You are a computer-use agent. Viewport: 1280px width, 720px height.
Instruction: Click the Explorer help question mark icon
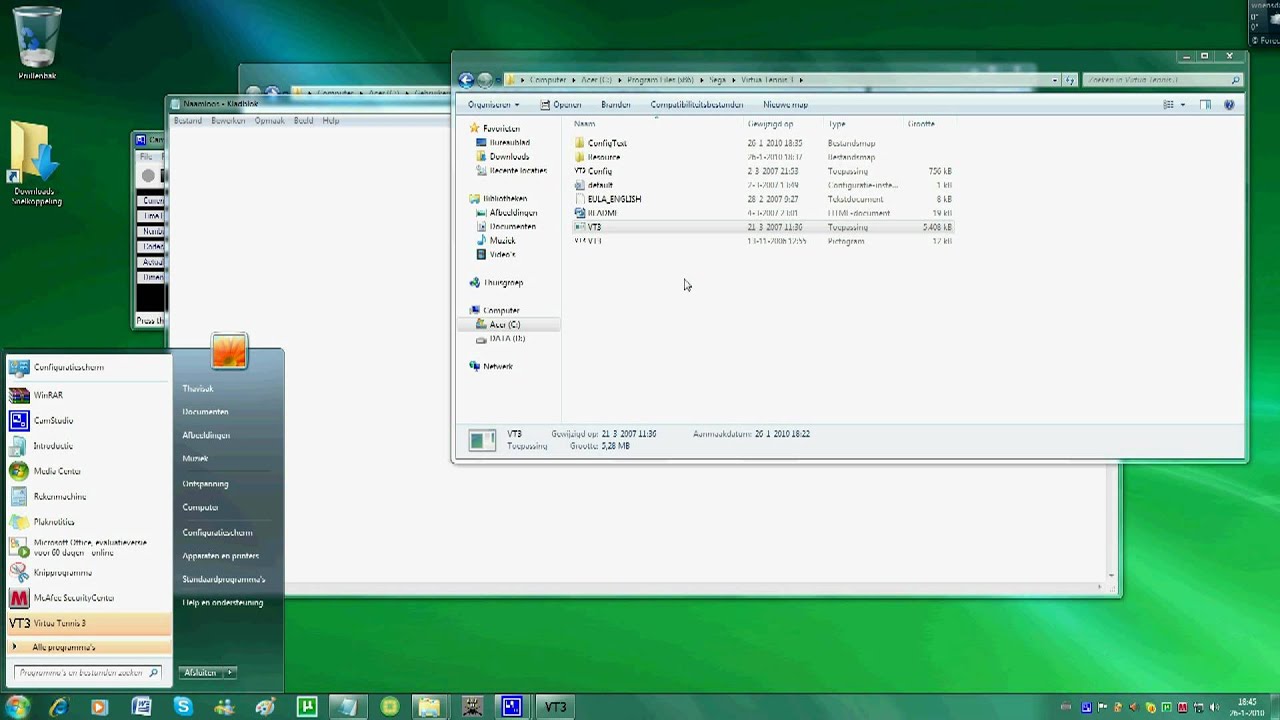point(1229,105)
